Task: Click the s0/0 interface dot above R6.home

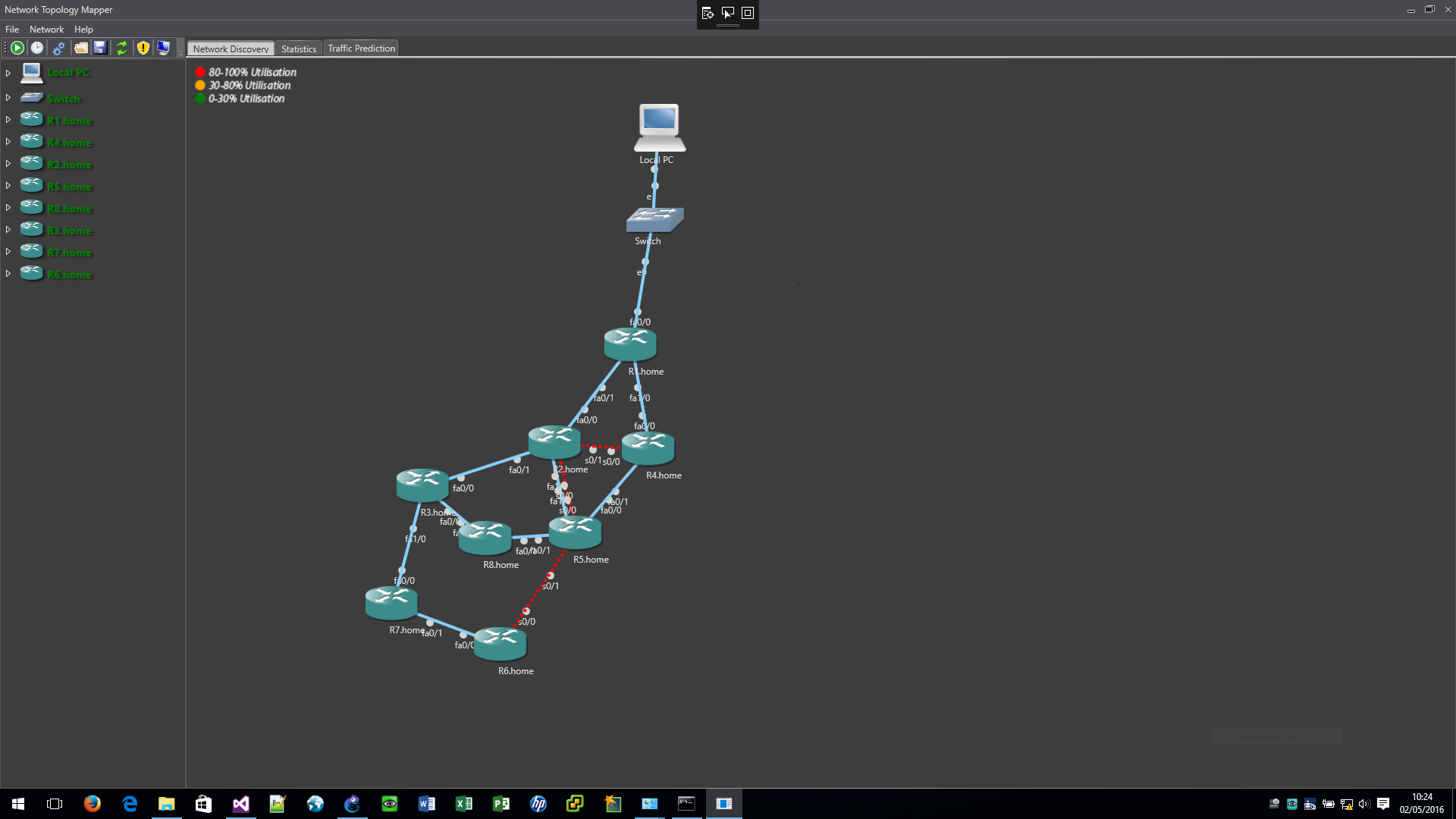Action: pos(526,611)
